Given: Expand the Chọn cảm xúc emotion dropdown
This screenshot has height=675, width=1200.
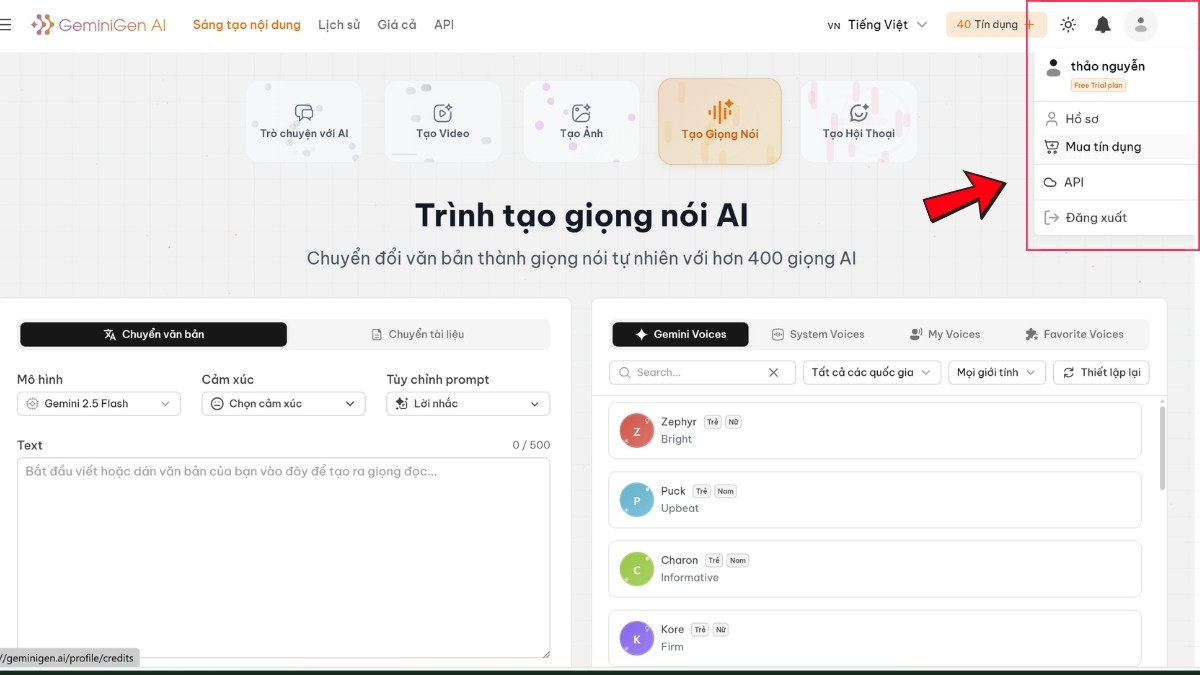Looking at the screenshot, I should [281, 403].
